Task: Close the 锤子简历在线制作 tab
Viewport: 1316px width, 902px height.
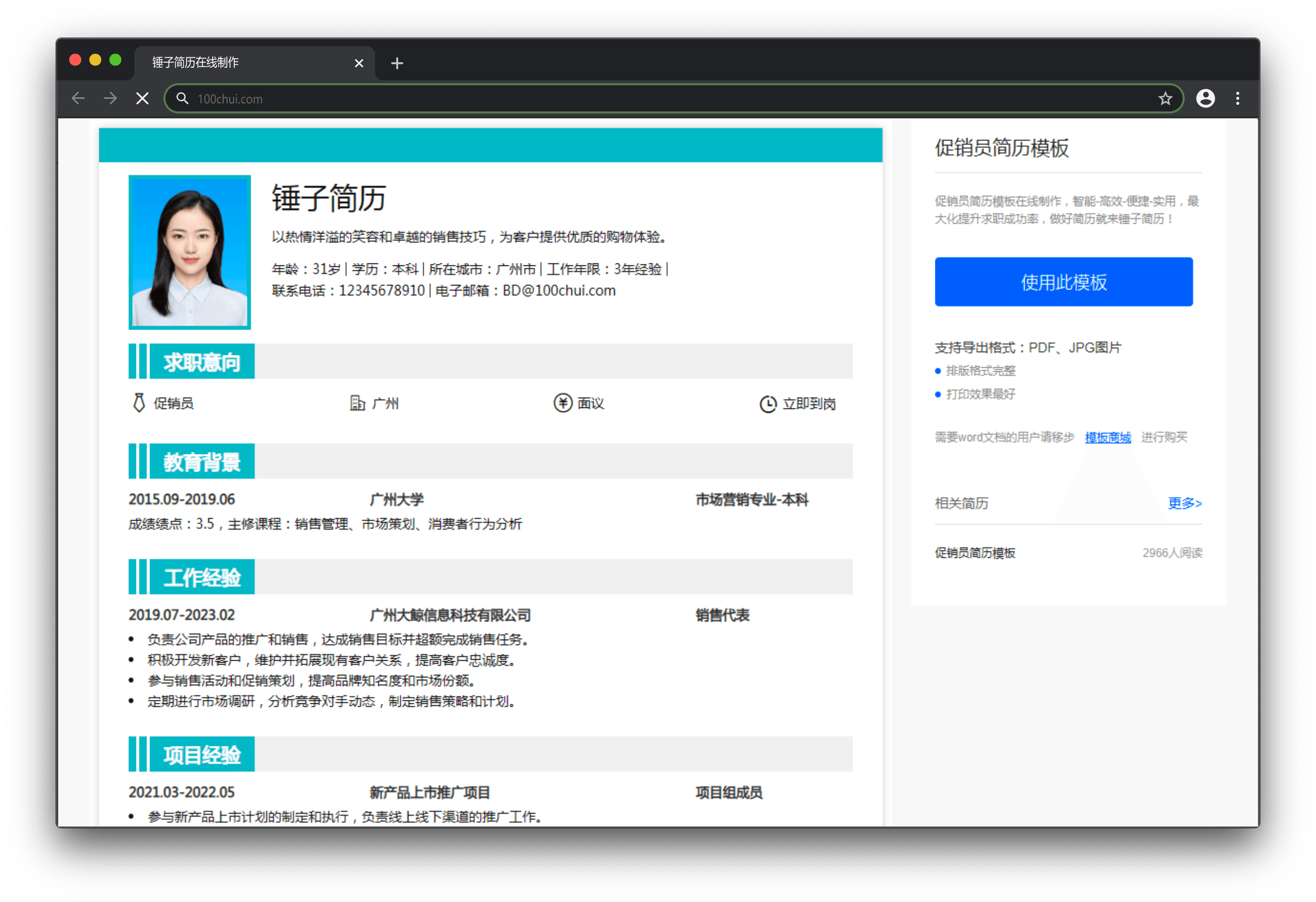Action: [359, 63]
